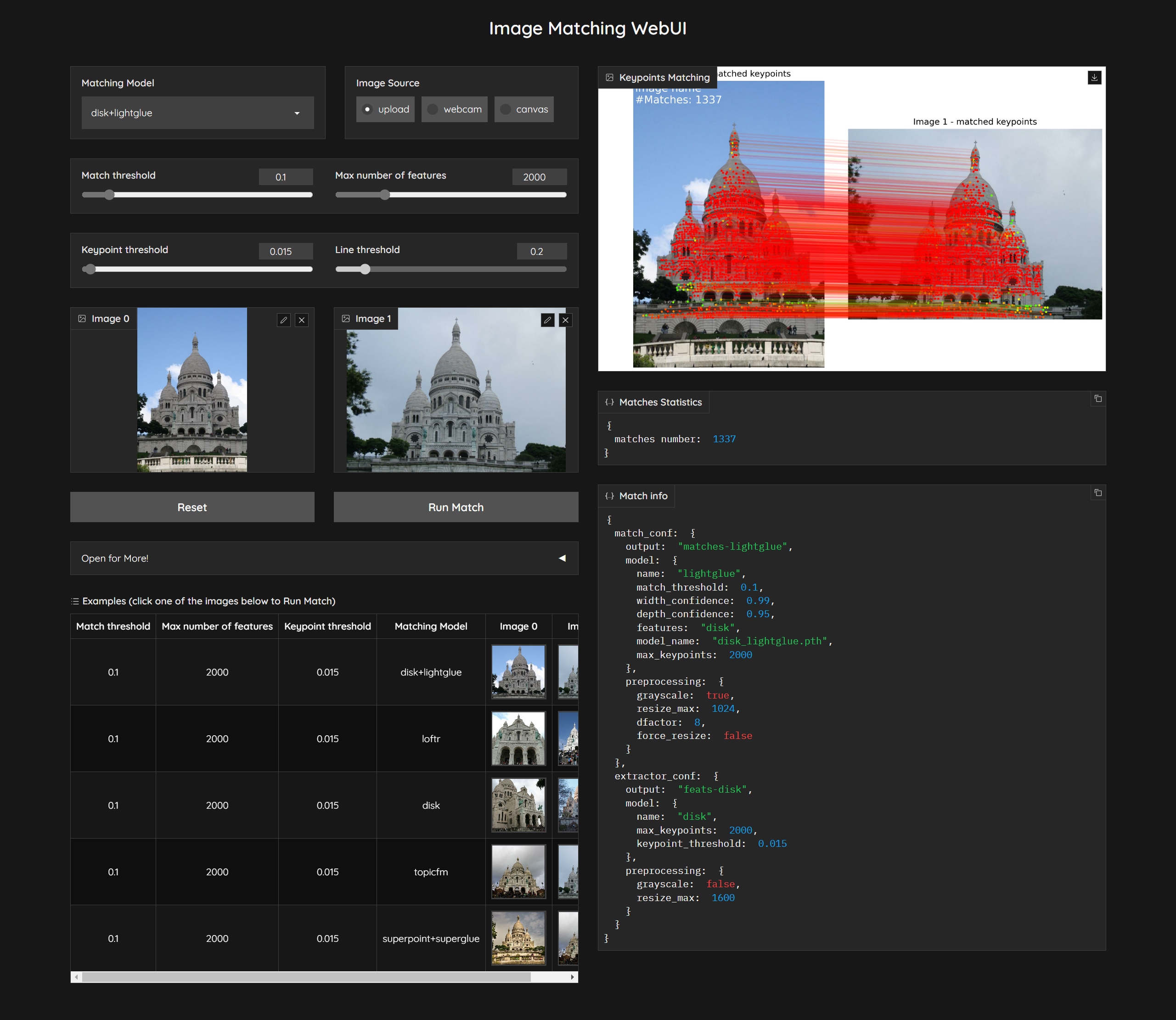
Task: Click the keypoint_threshold 0.015 value in Match info
Action: pos(772,844)
